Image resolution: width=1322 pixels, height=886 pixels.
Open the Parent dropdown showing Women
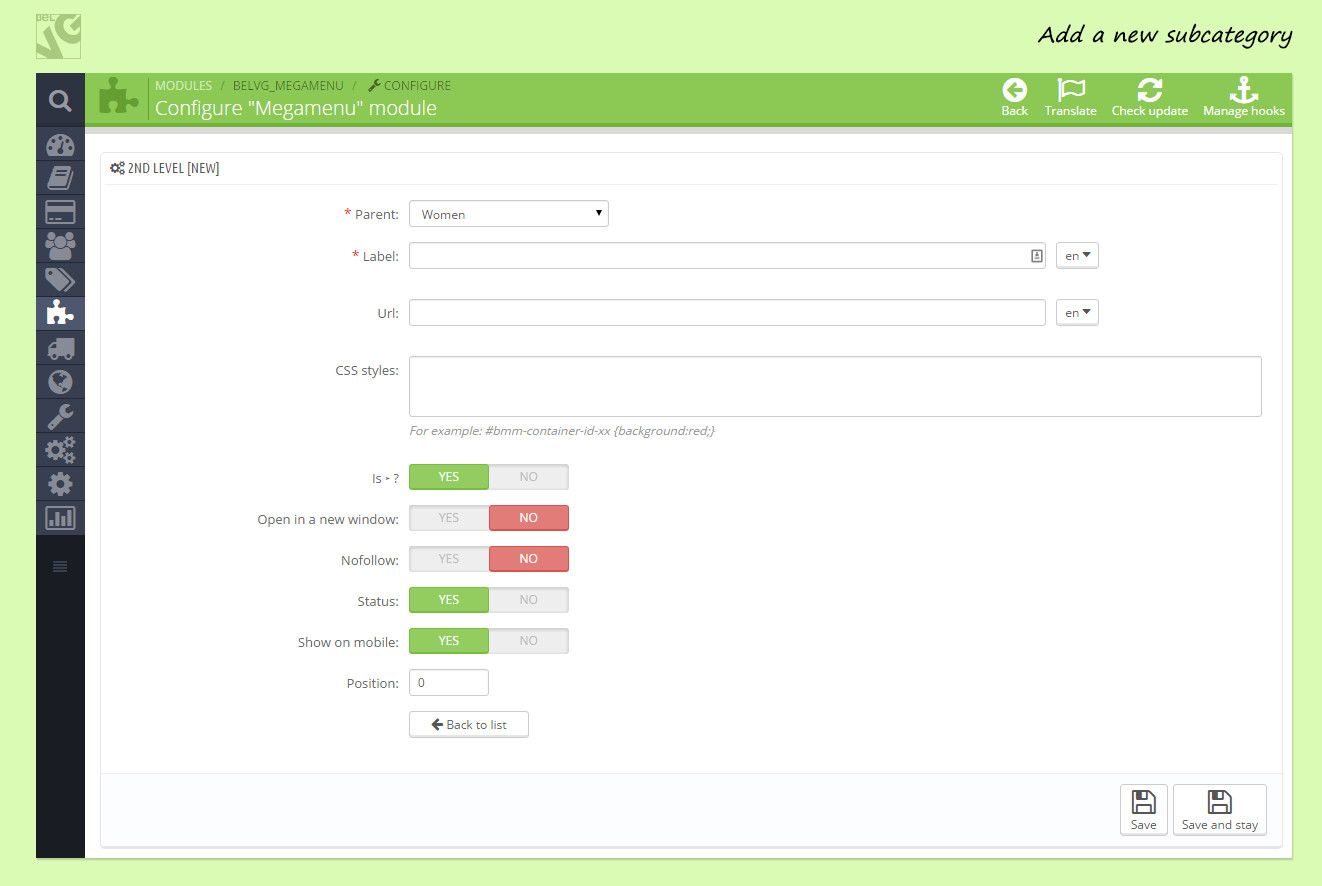(x=508, y=214)
